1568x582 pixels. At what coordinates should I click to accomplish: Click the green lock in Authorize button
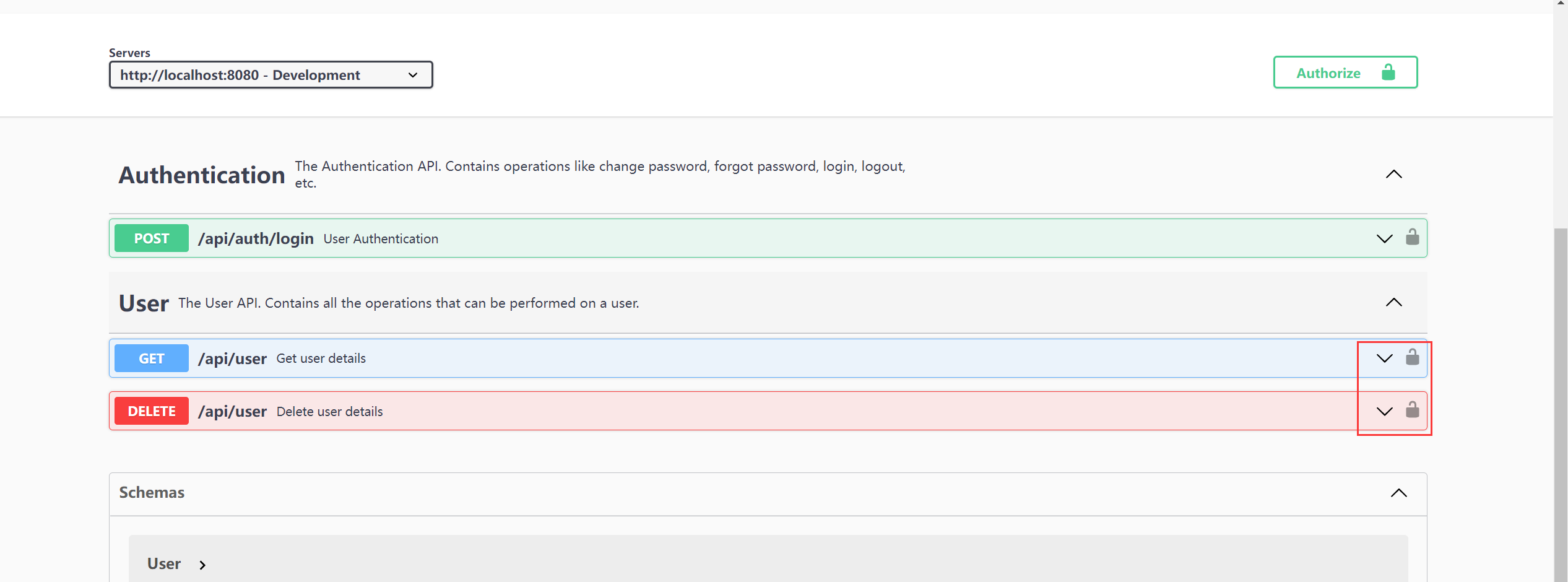[x=1388, y=72]
